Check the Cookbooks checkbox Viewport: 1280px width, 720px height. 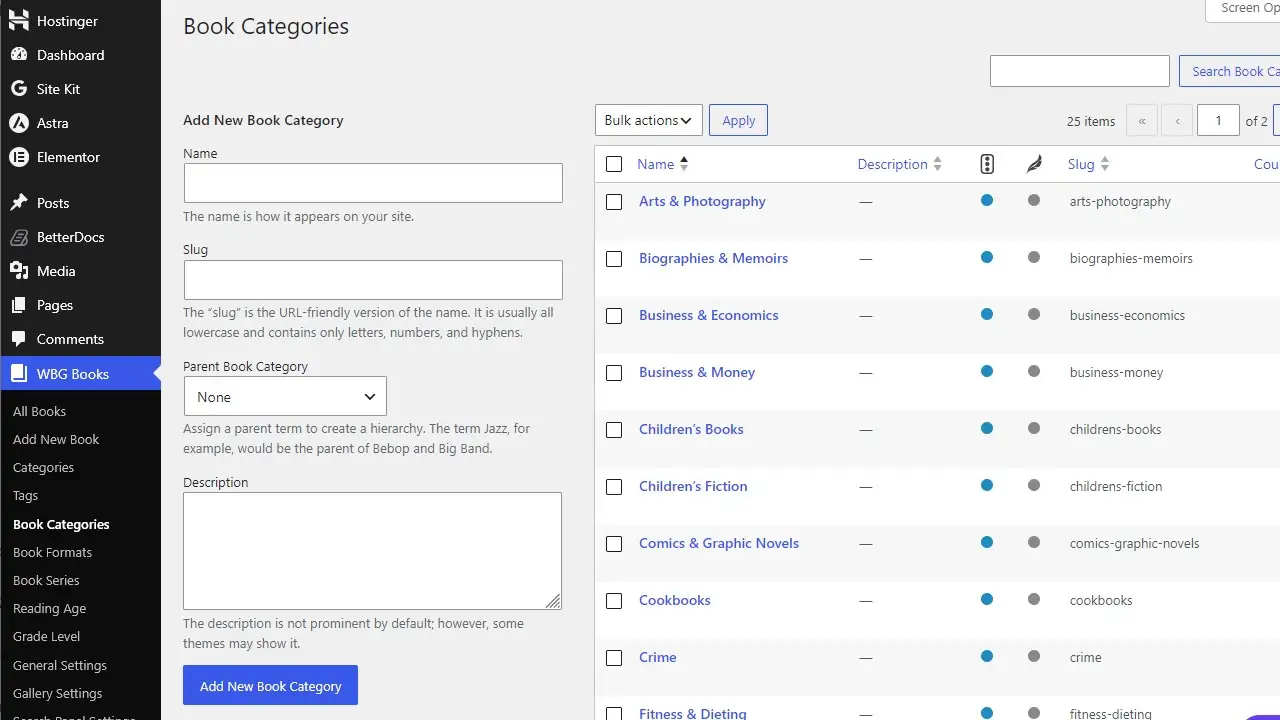[614, 601]
